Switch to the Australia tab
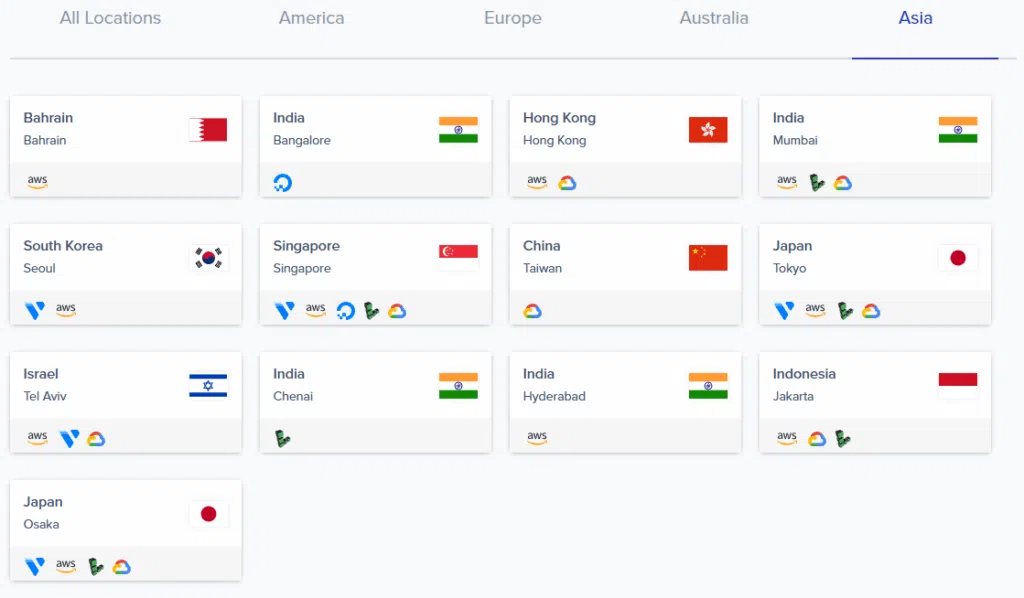This screenshot has width=1024, height=598. (x=714, y=18)
